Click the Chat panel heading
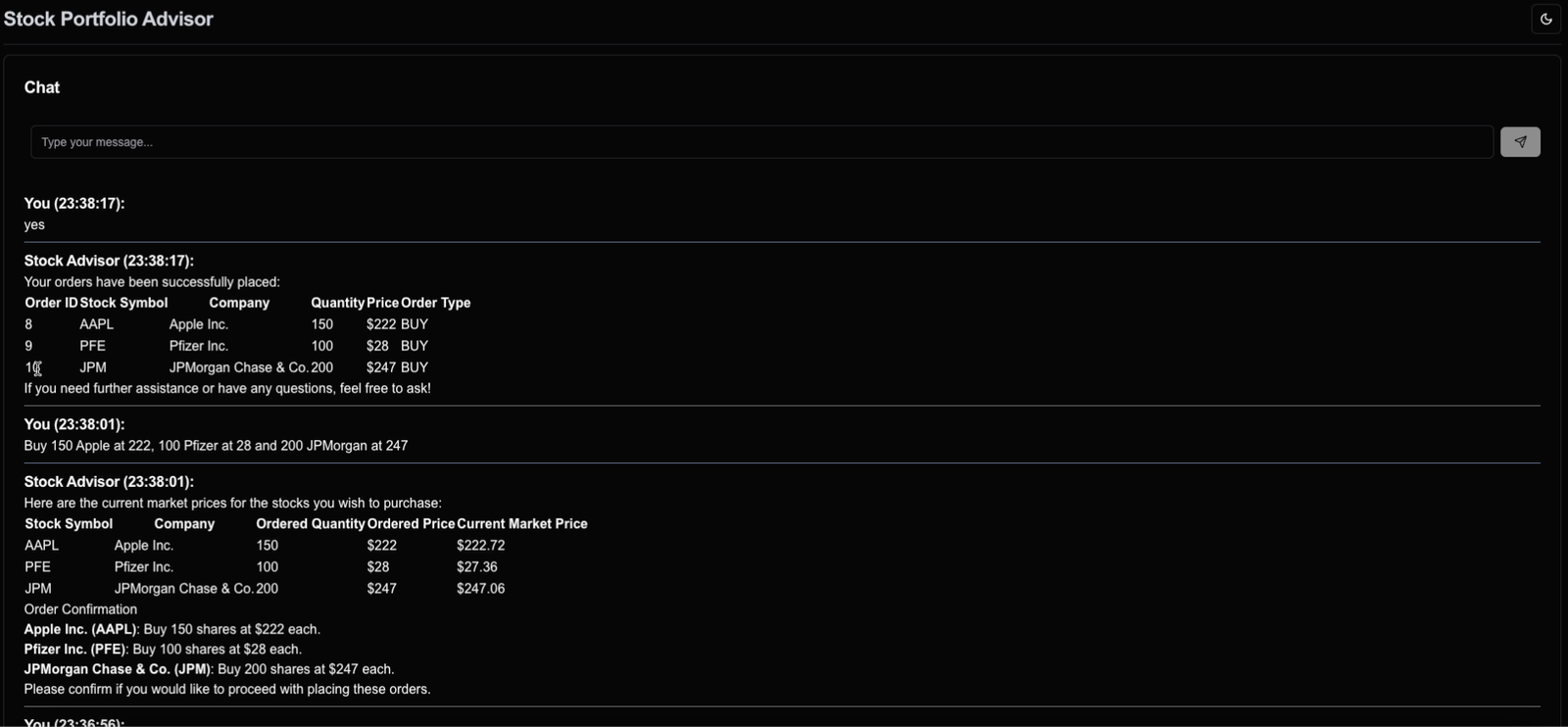The image size is (1568, 727). [x=42, y=87]
